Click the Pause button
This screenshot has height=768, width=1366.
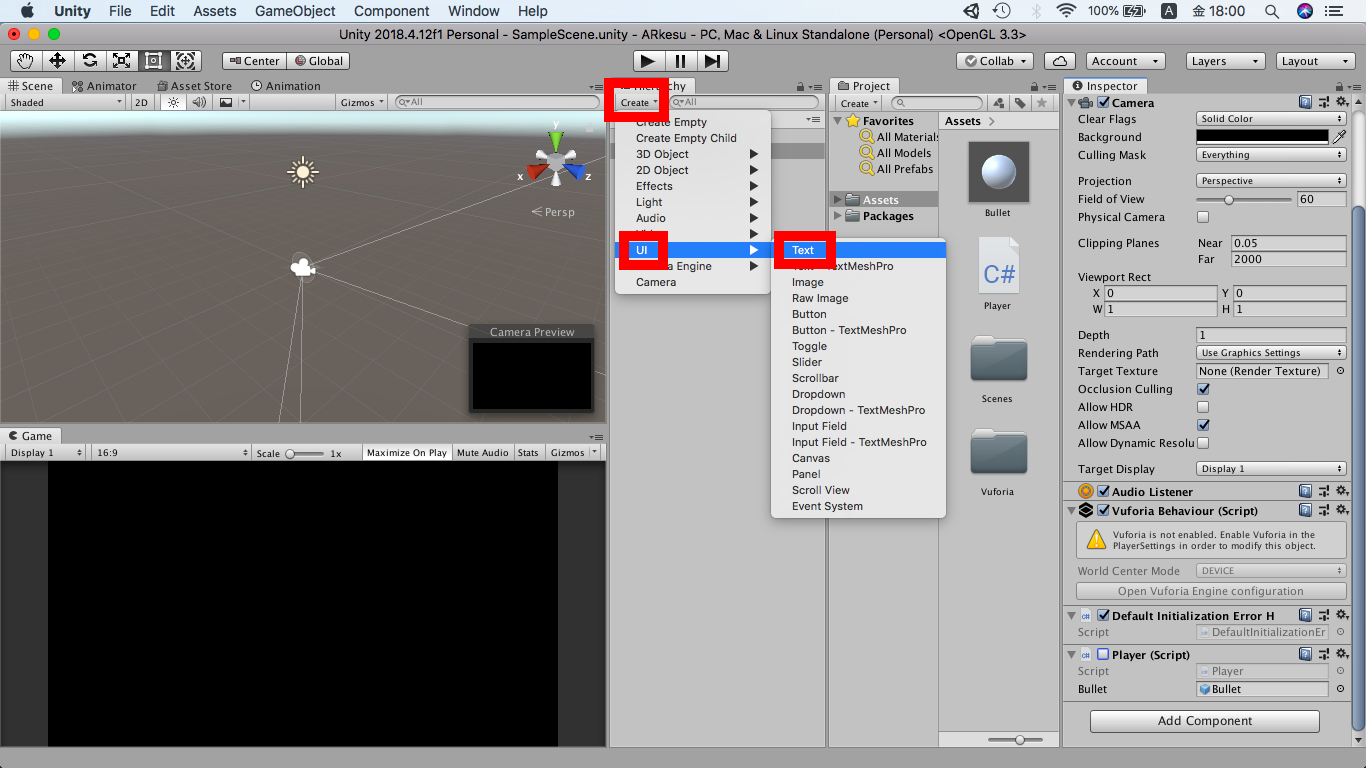[x=680, y=61]
